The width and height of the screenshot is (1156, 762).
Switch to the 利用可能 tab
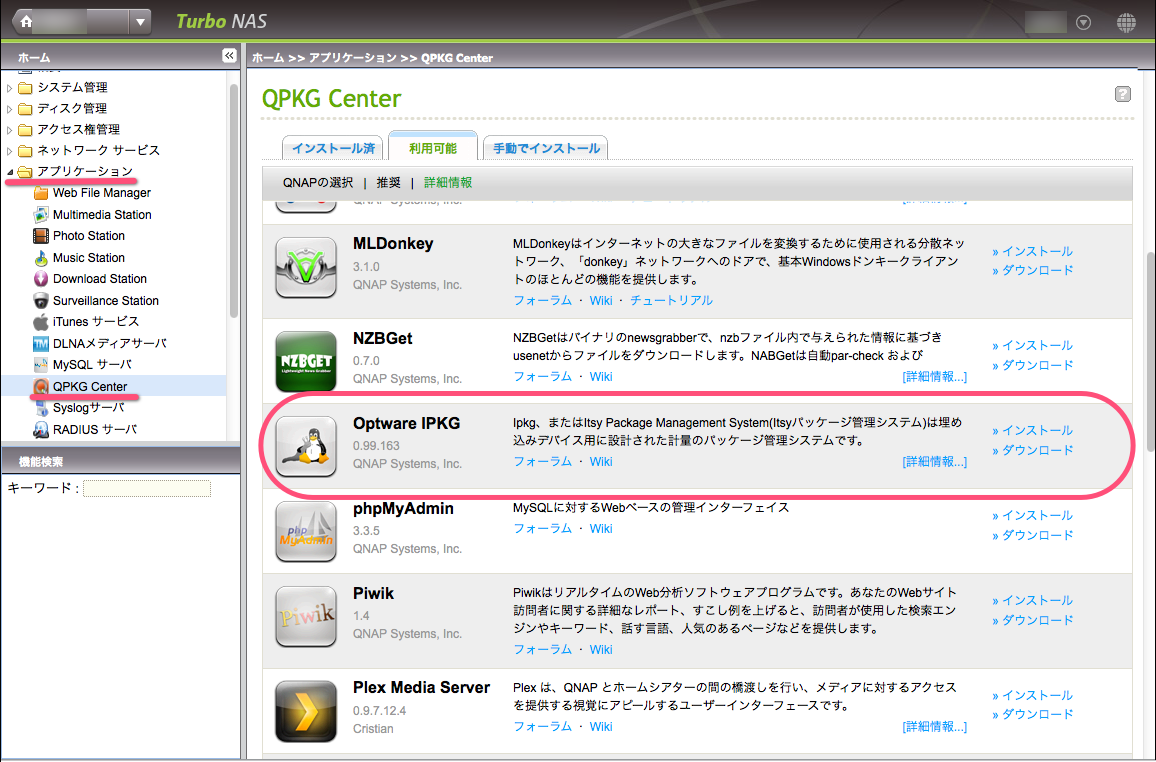tap(433, 147)
